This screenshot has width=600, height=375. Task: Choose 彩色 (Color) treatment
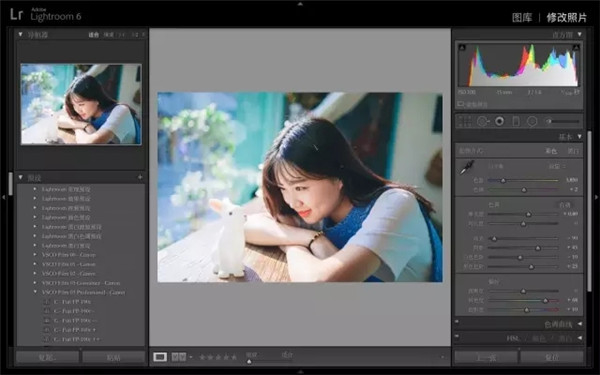[551, 151]
